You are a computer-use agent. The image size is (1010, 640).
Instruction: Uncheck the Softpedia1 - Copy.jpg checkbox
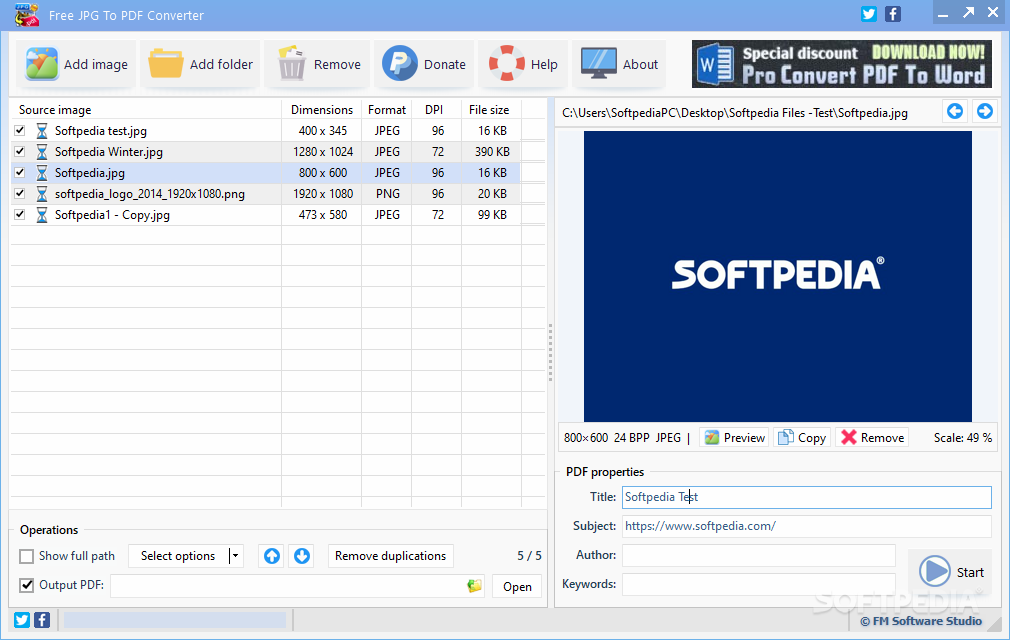click(20, 215)
